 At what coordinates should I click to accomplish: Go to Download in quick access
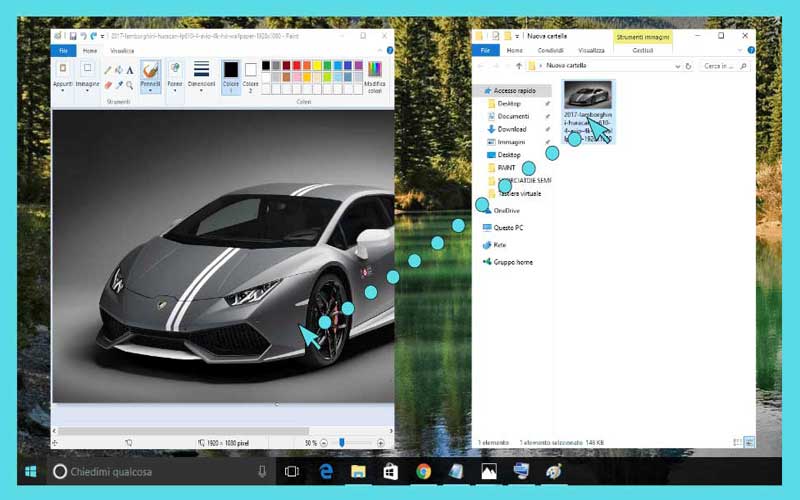coord(511,129)
